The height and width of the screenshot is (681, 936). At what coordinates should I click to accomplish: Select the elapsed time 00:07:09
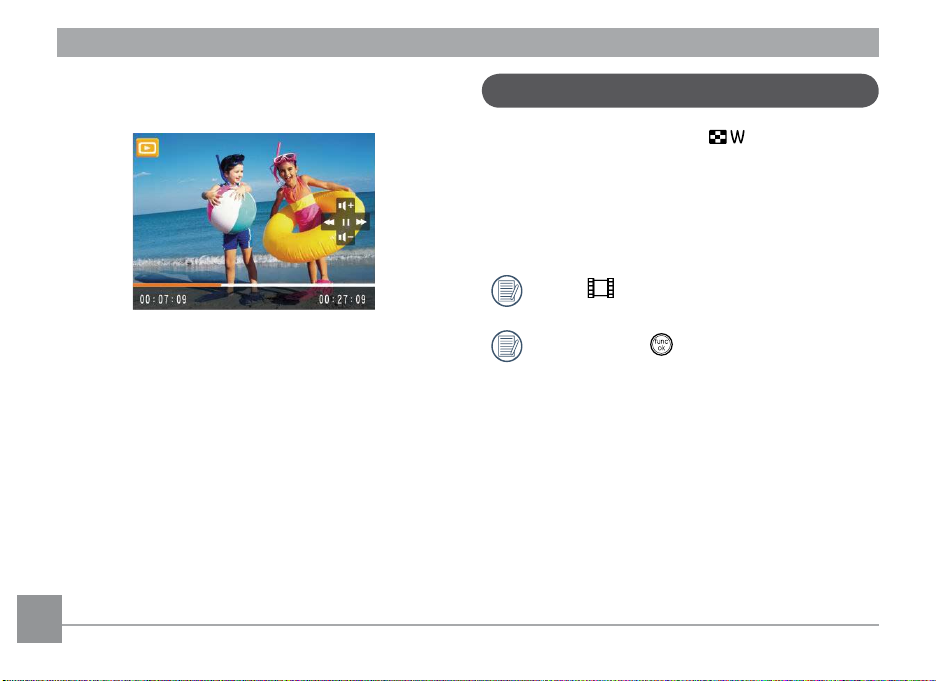point(163,299)
